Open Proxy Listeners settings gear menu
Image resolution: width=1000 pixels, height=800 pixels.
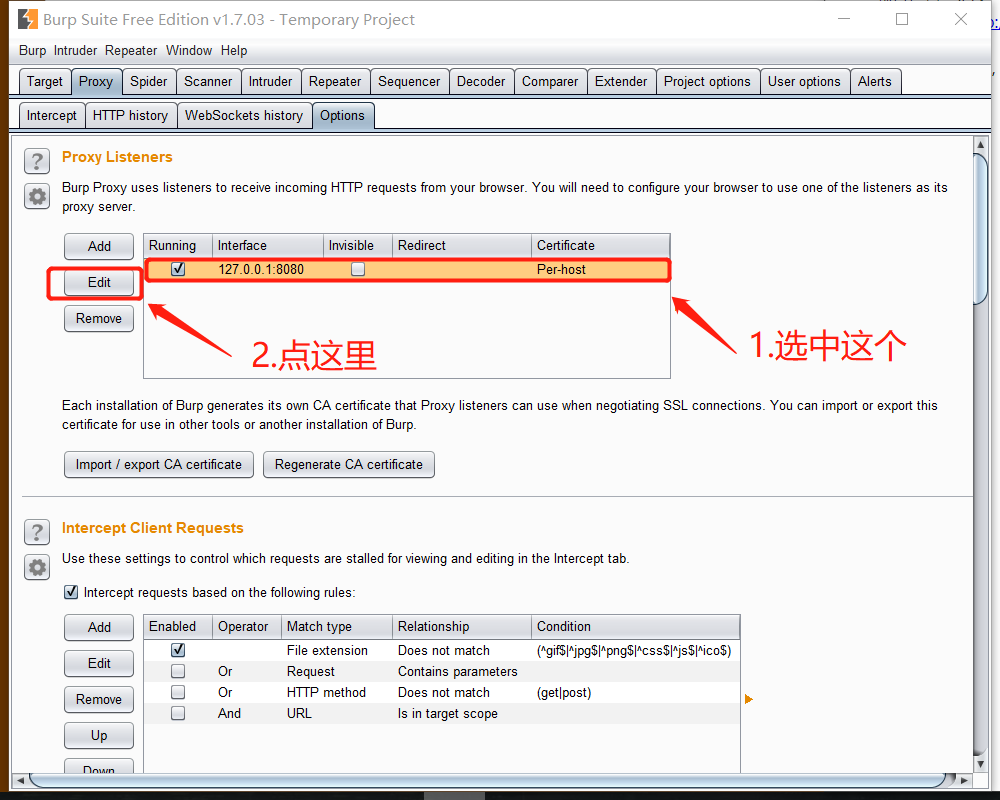pyautogui.click(x=37, y=196)
